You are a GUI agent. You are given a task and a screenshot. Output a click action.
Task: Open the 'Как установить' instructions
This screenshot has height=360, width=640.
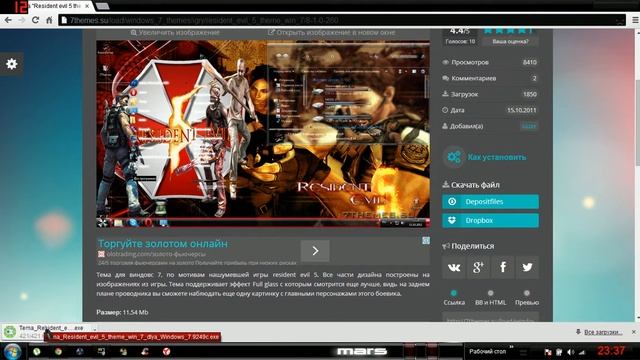pos(497,157)
